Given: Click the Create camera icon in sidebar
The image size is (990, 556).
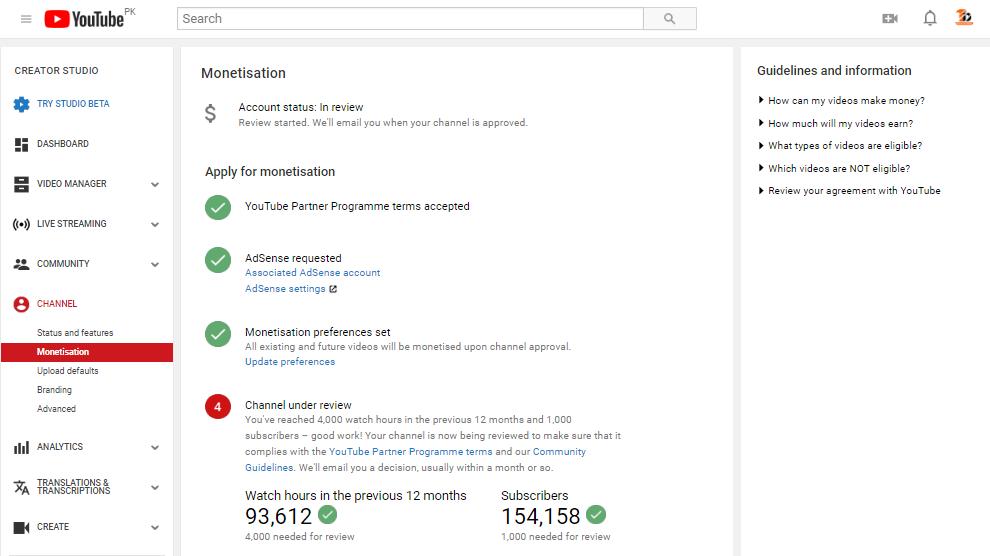Looking at the screenshot, I should 21,527.
